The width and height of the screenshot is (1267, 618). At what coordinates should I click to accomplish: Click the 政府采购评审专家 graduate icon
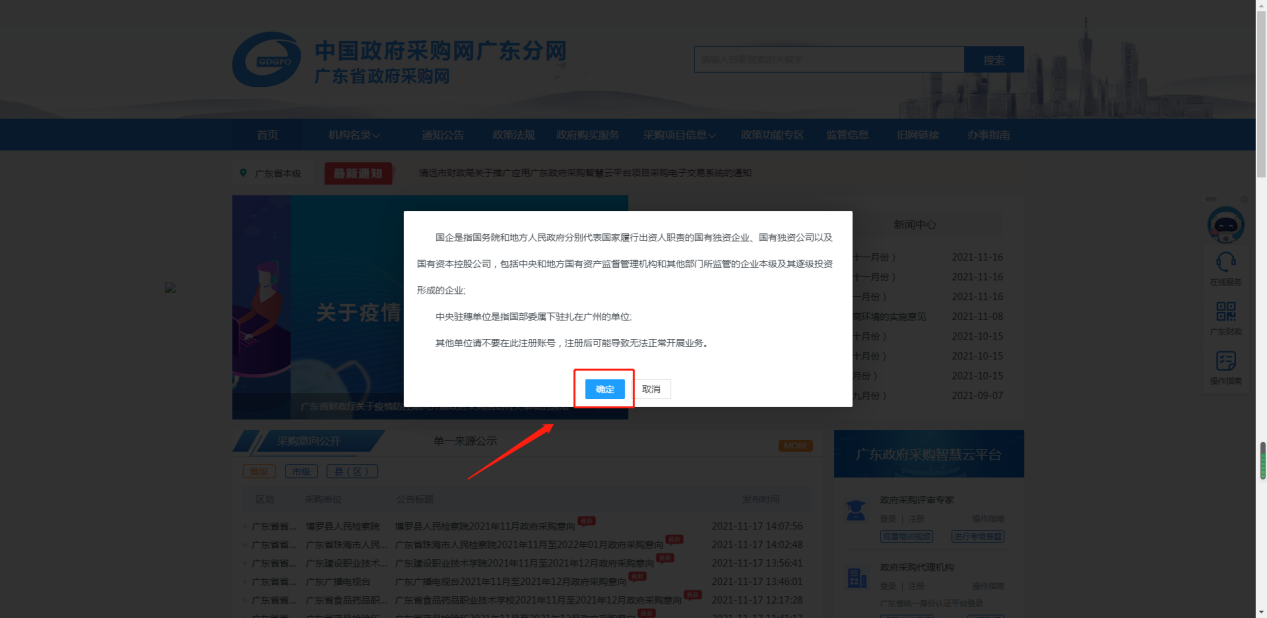click(x=856, y=511)
